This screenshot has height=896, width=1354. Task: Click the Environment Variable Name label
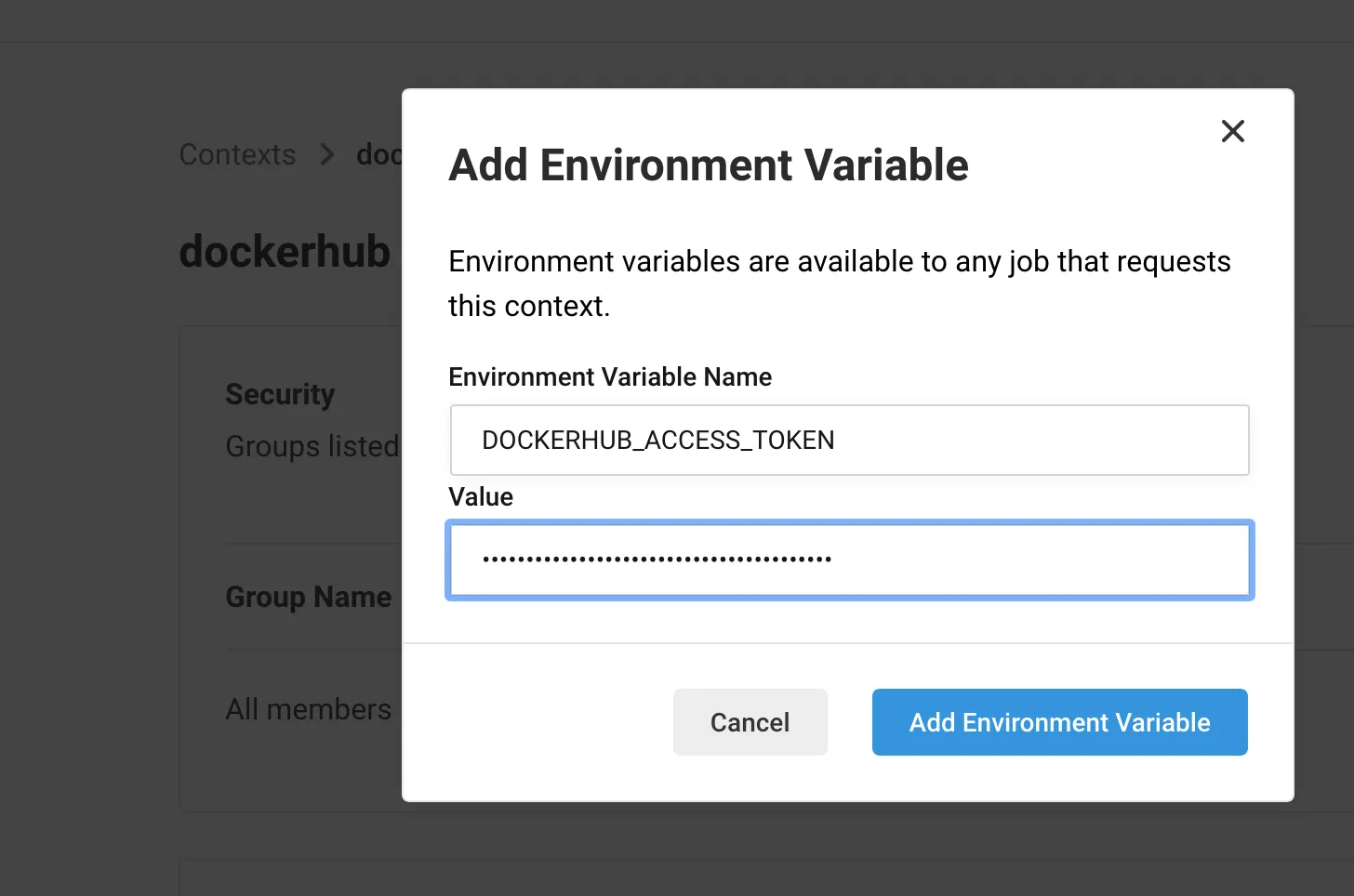pos(610,377)
